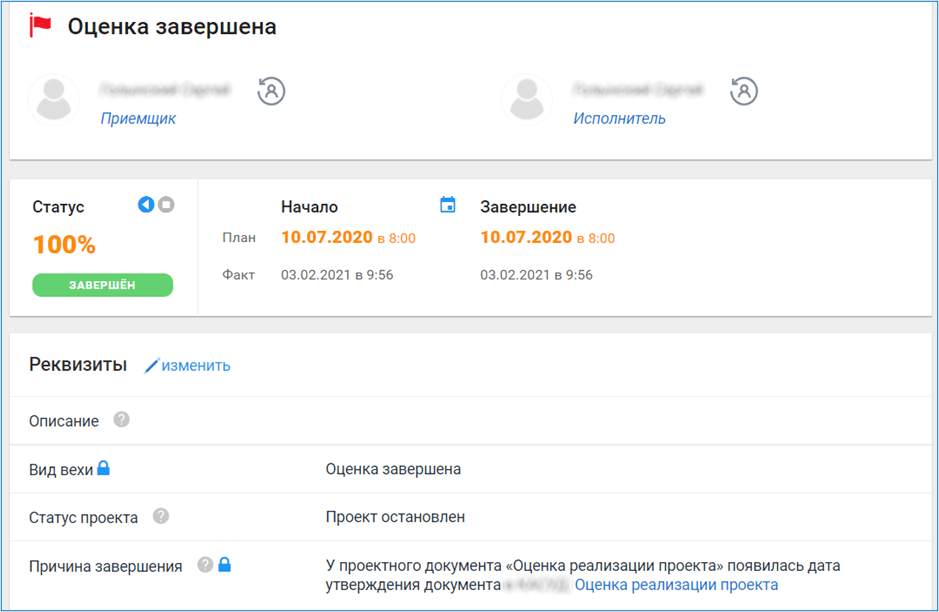Click the reassign icon next to Исполнитель
The image size is (939, 612).
click(x=744, y=91)
